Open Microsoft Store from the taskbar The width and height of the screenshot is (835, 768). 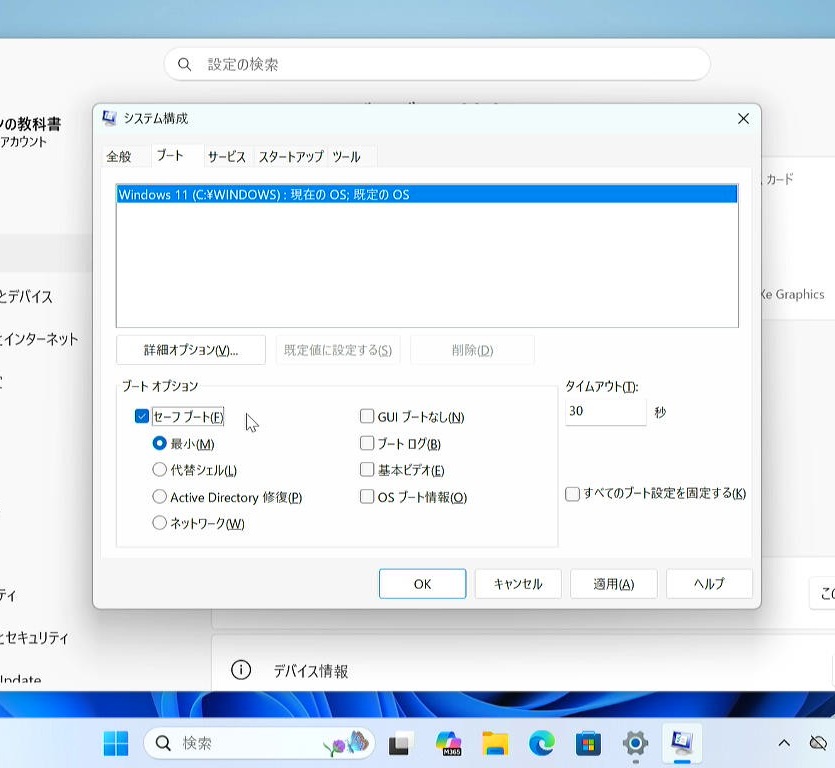click(x=588, y=744)
